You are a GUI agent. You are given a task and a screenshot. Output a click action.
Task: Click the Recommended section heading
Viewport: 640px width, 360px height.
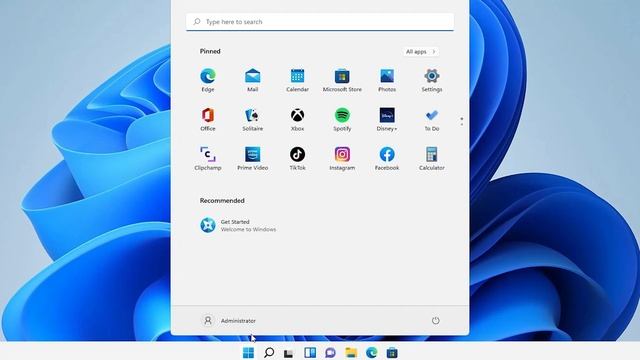tap(222, 201)
